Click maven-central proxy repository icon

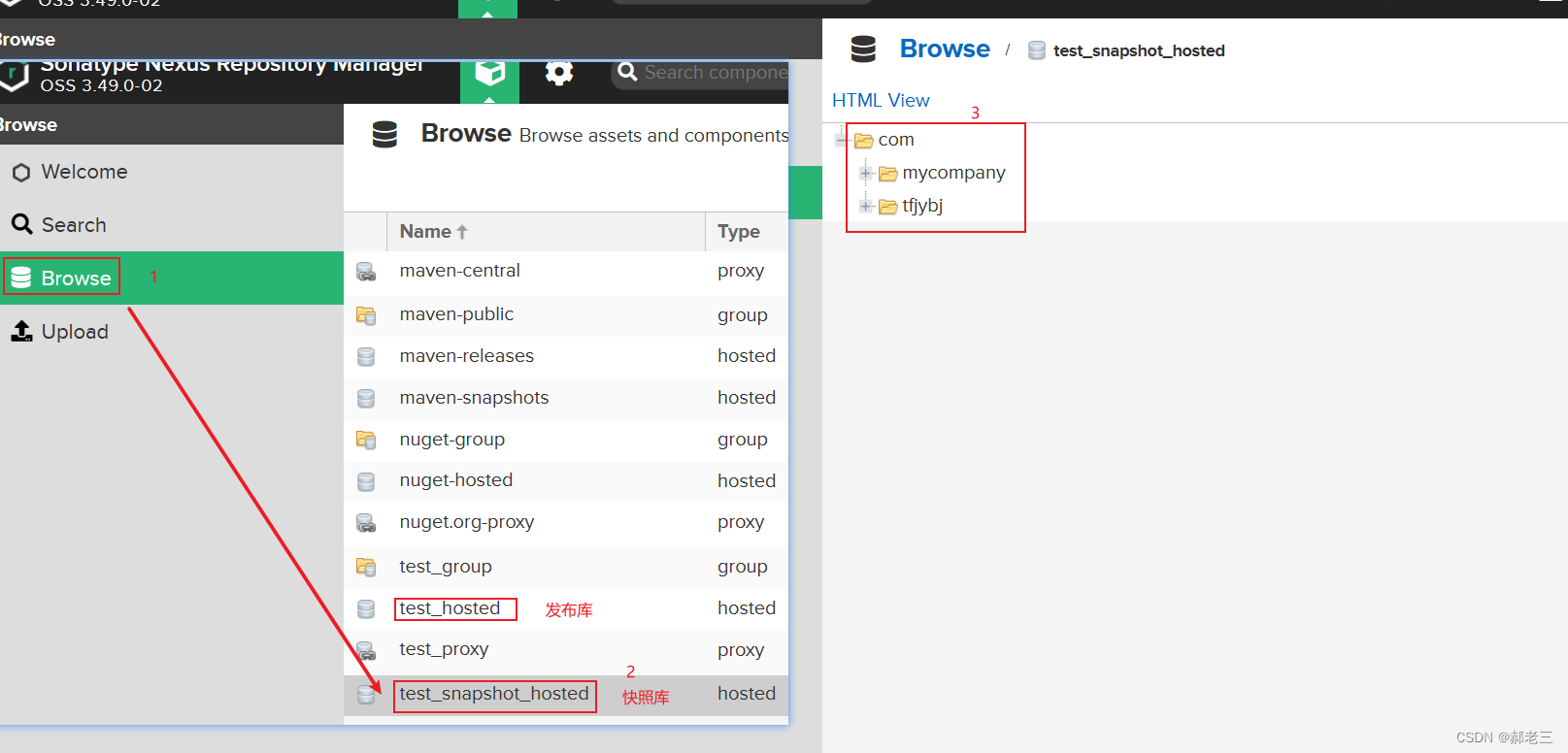(366, 272)
